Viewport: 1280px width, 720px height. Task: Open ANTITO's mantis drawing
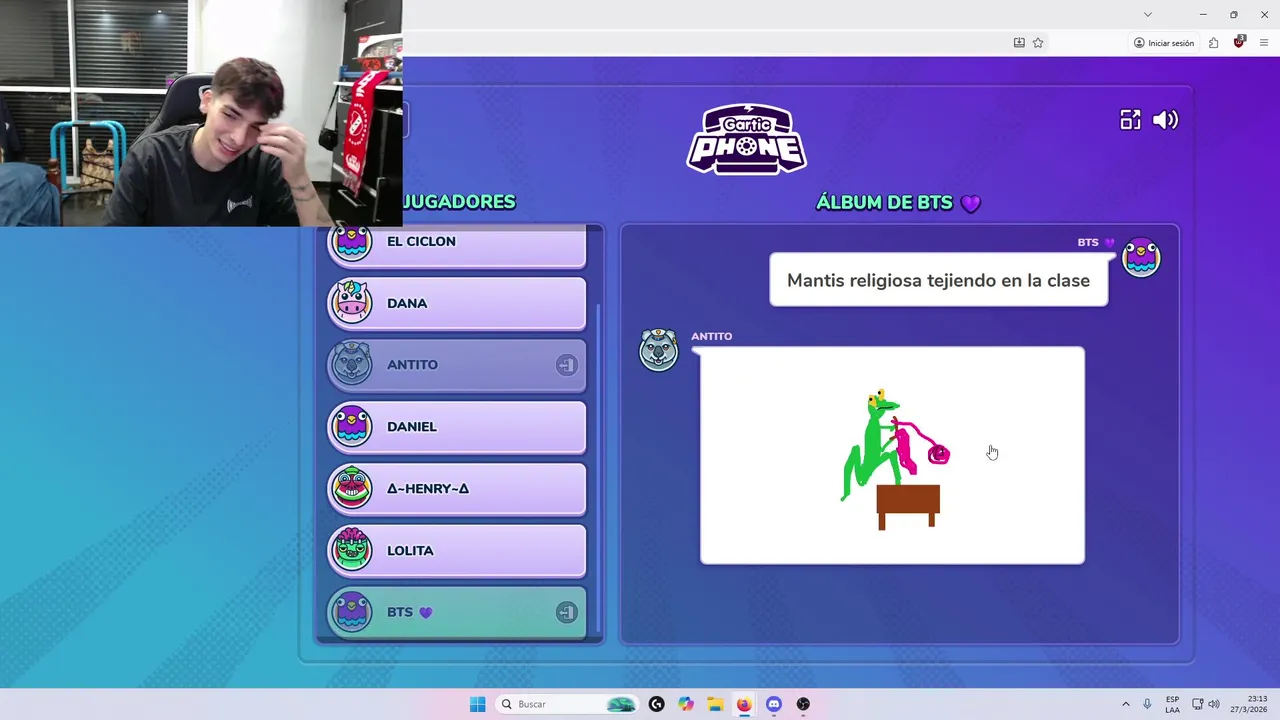coord(892,456)
